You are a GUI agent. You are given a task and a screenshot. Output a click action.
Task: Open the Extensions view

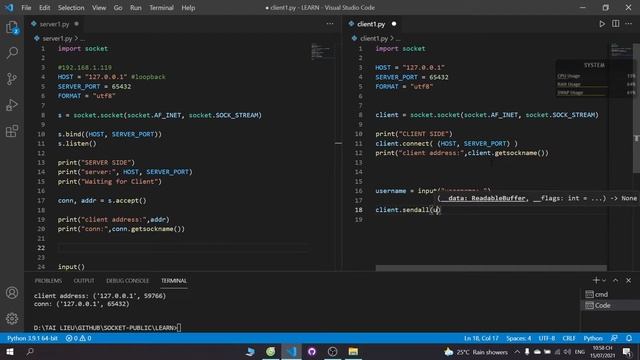(12, 131)
